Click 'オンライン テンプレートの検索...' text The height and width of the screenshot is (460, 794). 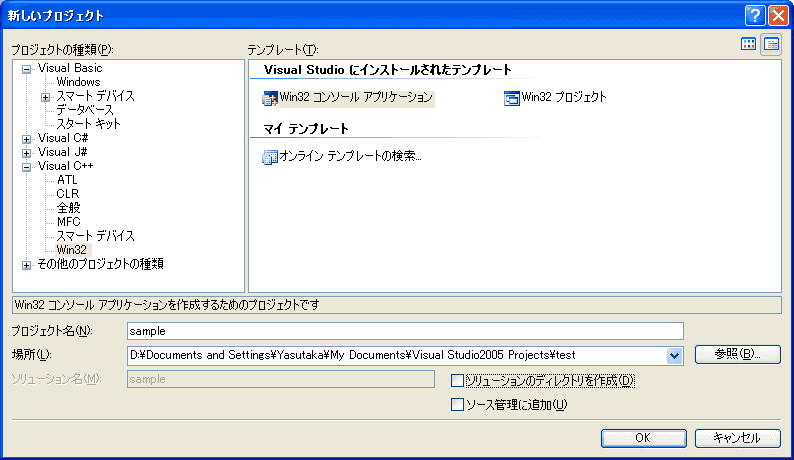350,156
